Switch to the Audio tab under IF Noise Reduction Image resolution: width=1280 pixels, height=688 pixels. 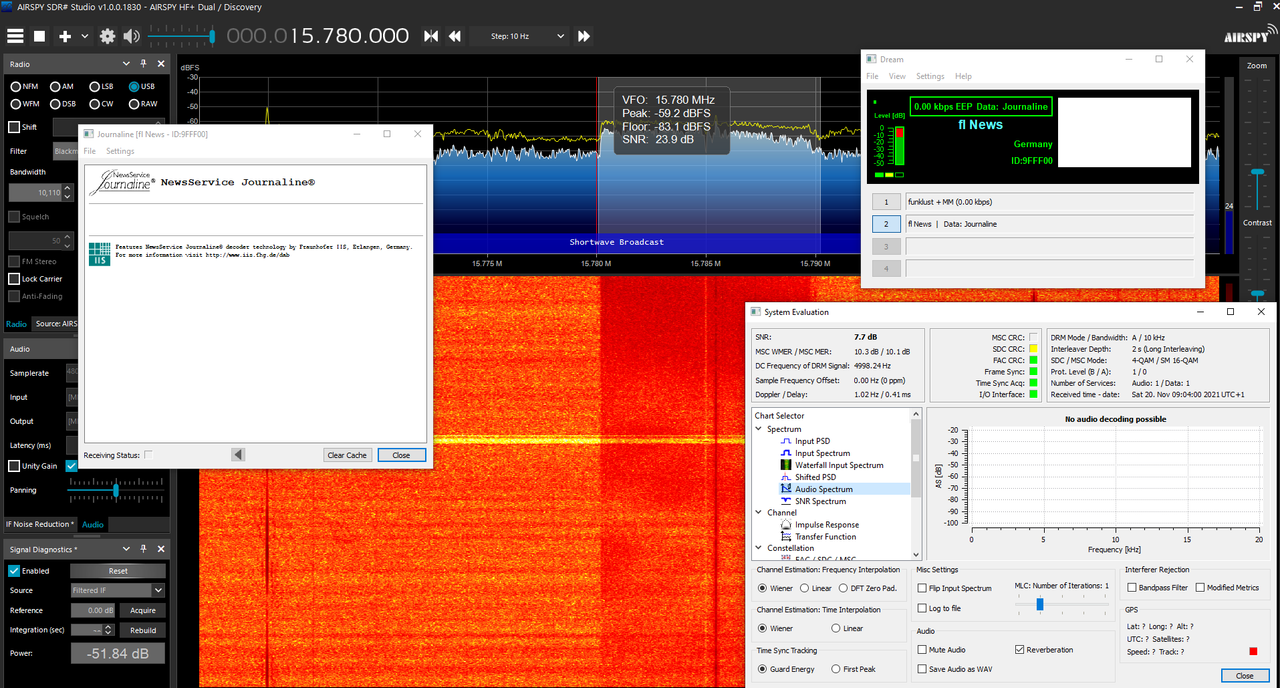[92, 524]
